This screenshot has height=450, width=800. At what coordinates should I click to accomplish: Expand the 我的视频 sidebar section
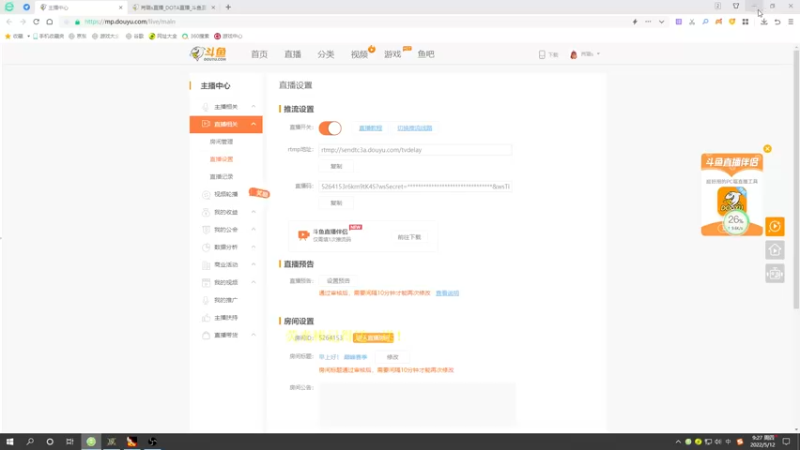click(x=226, y=282)
